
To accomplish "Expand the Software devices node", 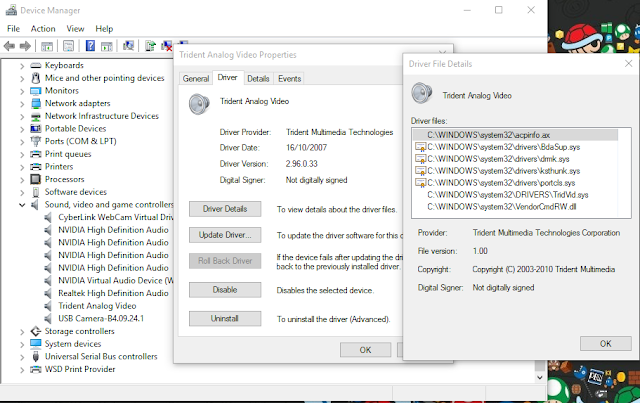I will 22,192.
